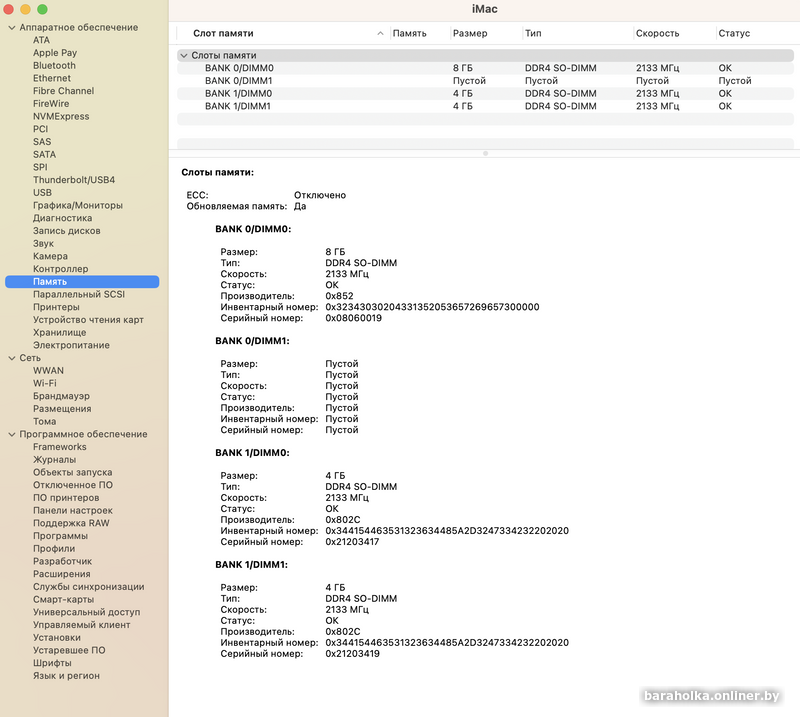Open Запись дисков item
Screen dimensions: 800x717
click(66, 231)
